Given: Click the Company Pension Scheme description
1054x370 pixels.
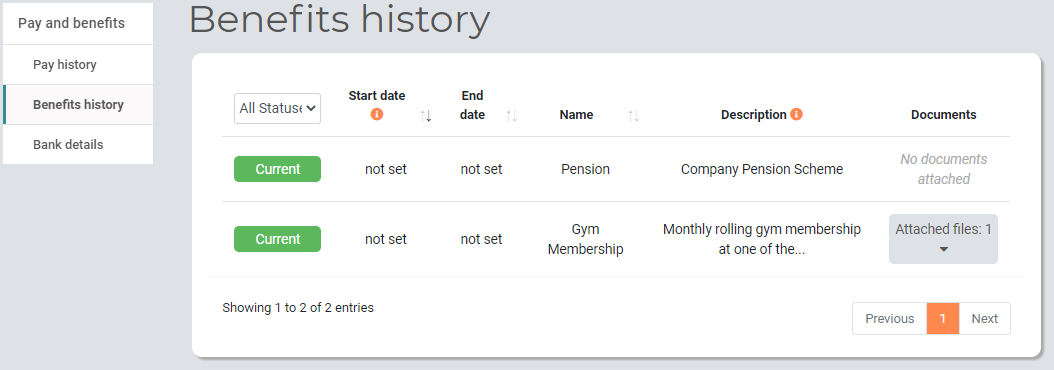Looking at the screenshot, I should click(762, 169).
